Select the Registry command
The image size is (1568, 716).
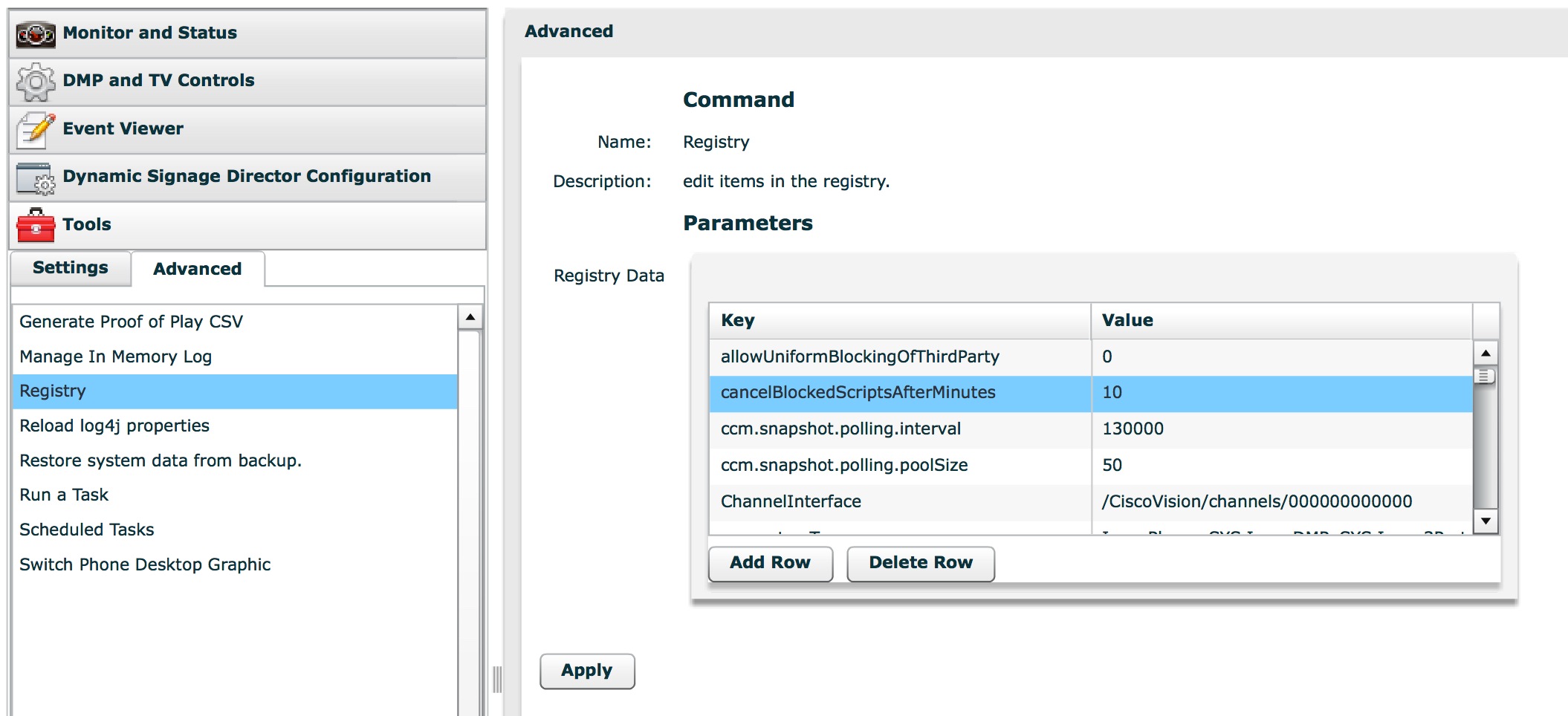(x=235, y=391)
